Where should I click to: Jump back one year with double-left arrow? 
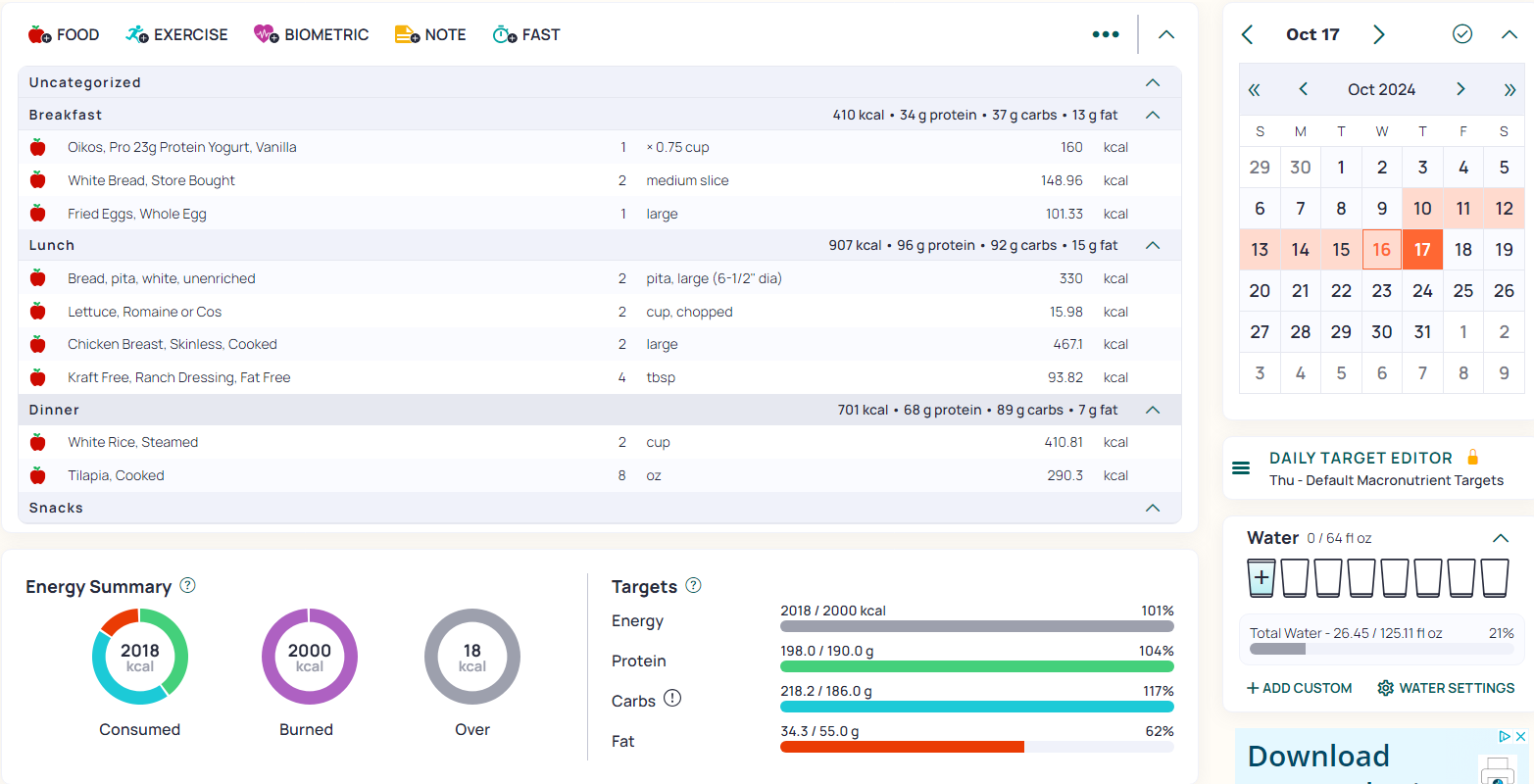coord(1255,89)
